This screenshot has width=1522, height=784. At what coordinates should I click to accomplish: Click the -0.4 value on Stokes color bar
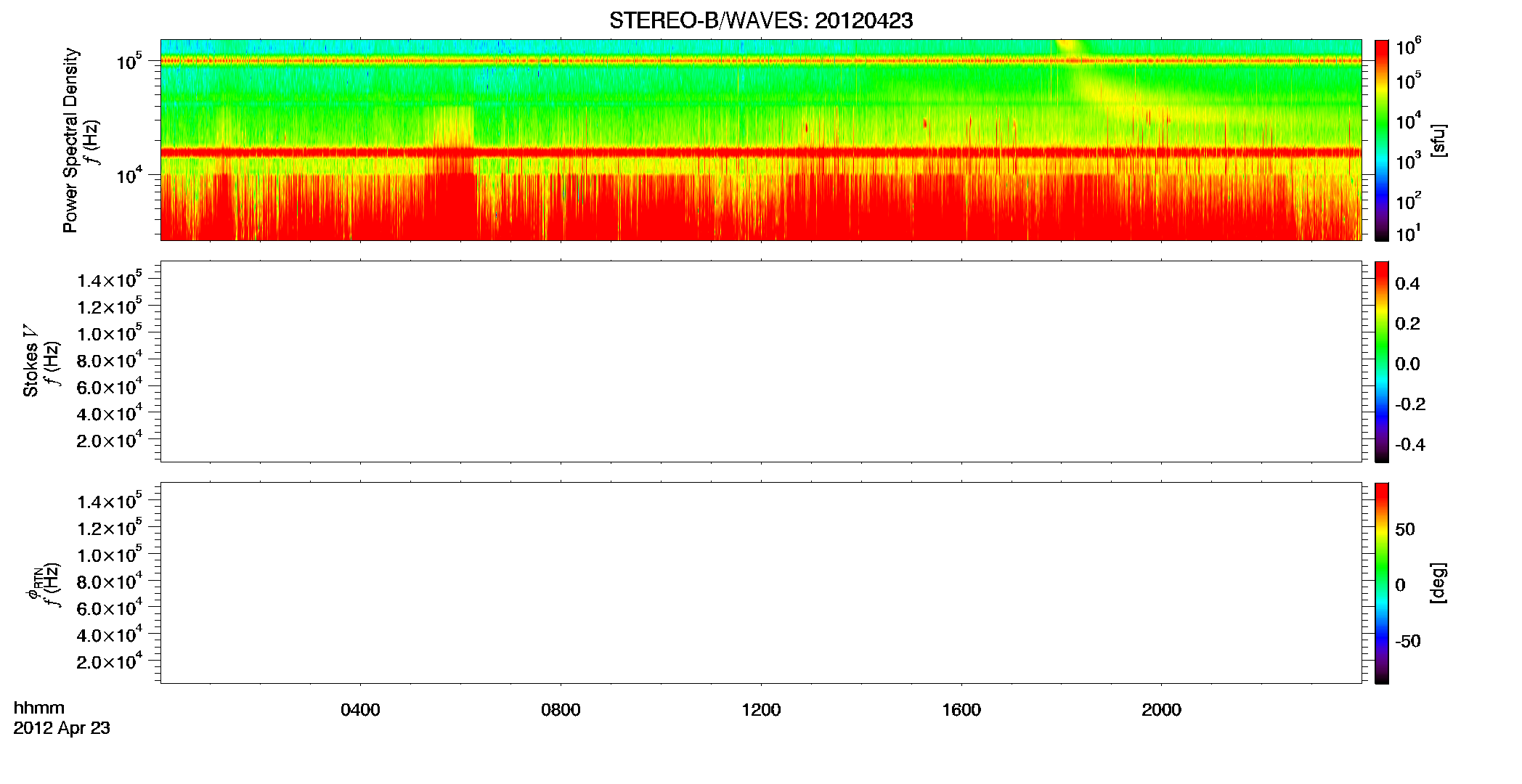[1410, 444]
